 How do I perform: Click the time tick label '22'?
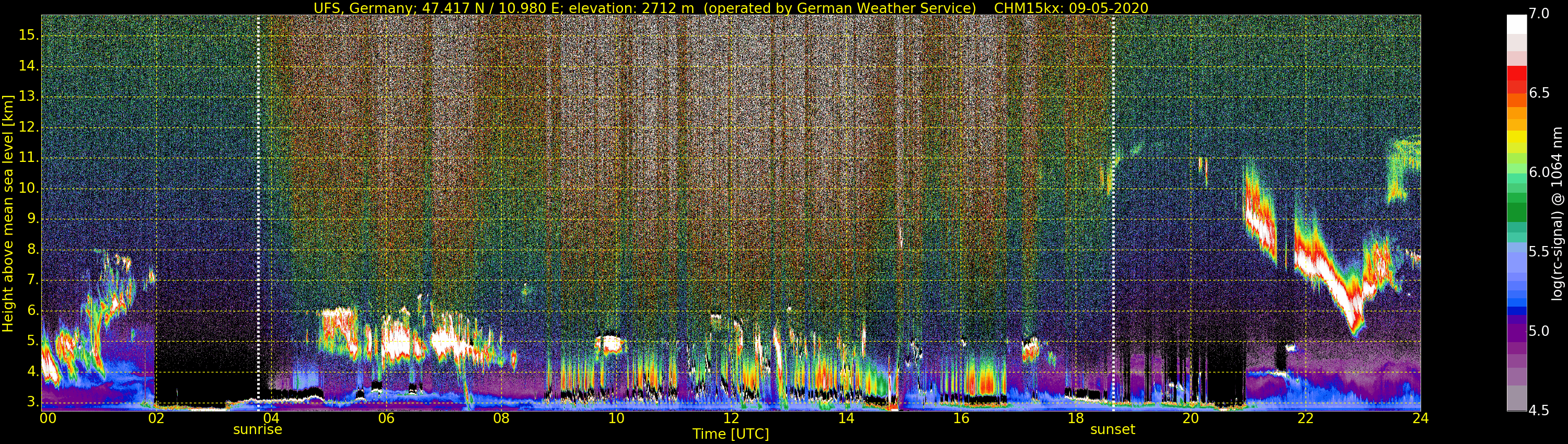click(1306, 418)
